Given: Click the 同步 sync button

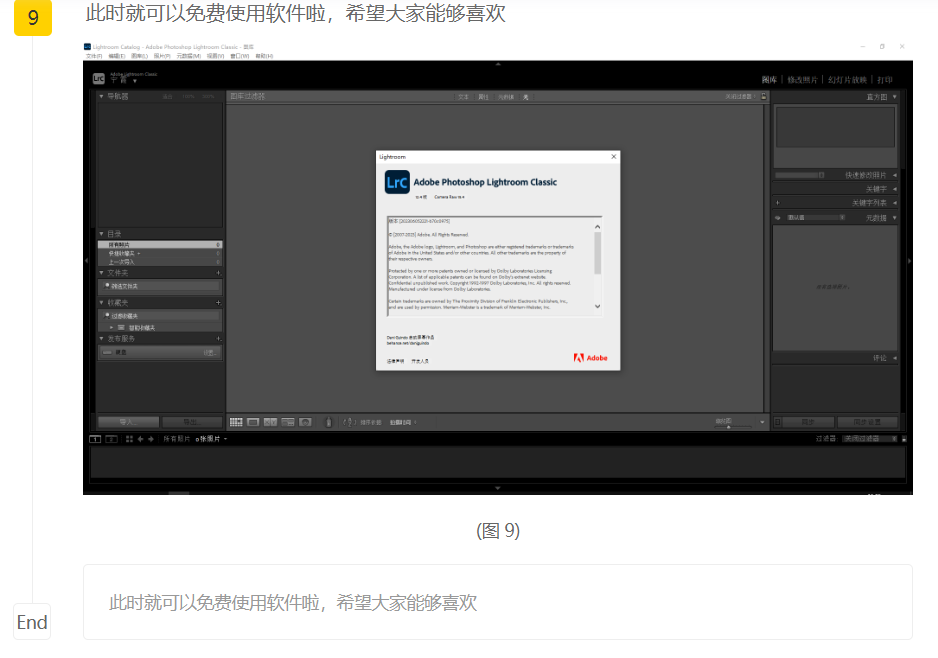Looking at the screenshot, I should pos(808,422).
